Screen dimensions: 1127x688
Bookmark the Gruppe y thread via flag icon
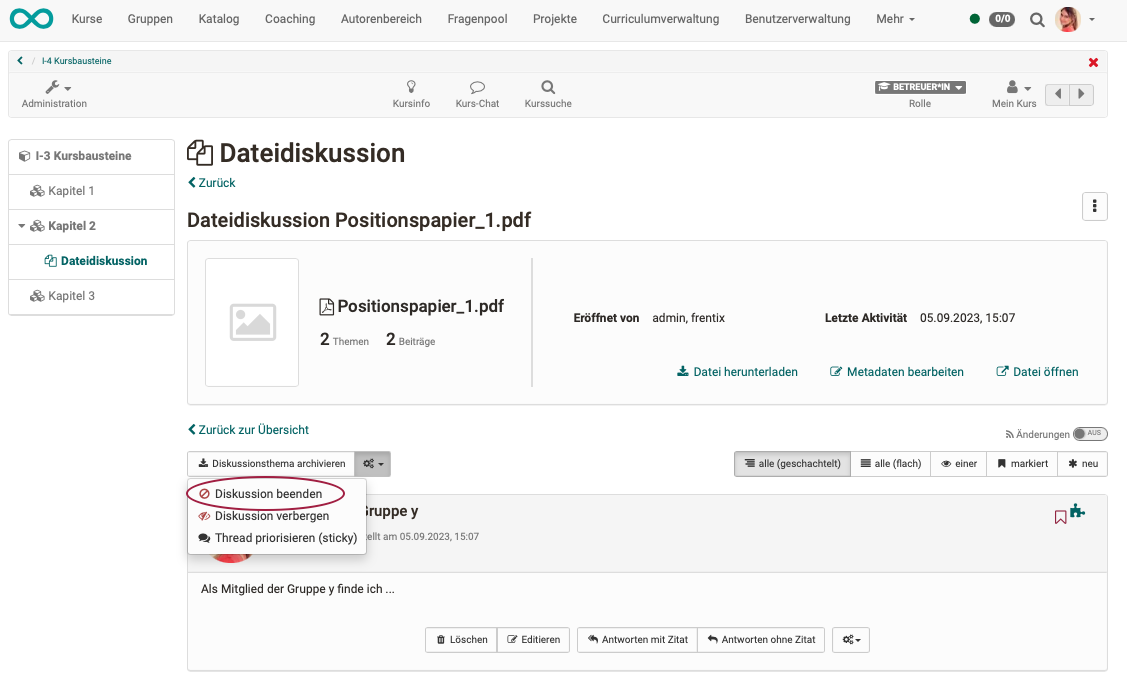click(x=1060, y=516)
